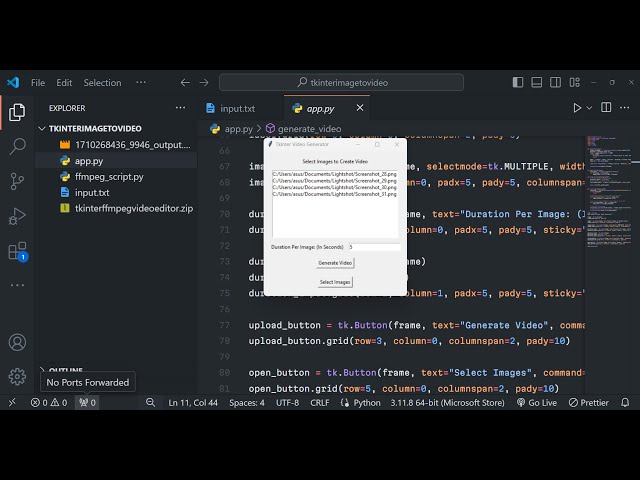The image size is (640, 480).
Task: Open the Source Control view
Action: point(17,181)
